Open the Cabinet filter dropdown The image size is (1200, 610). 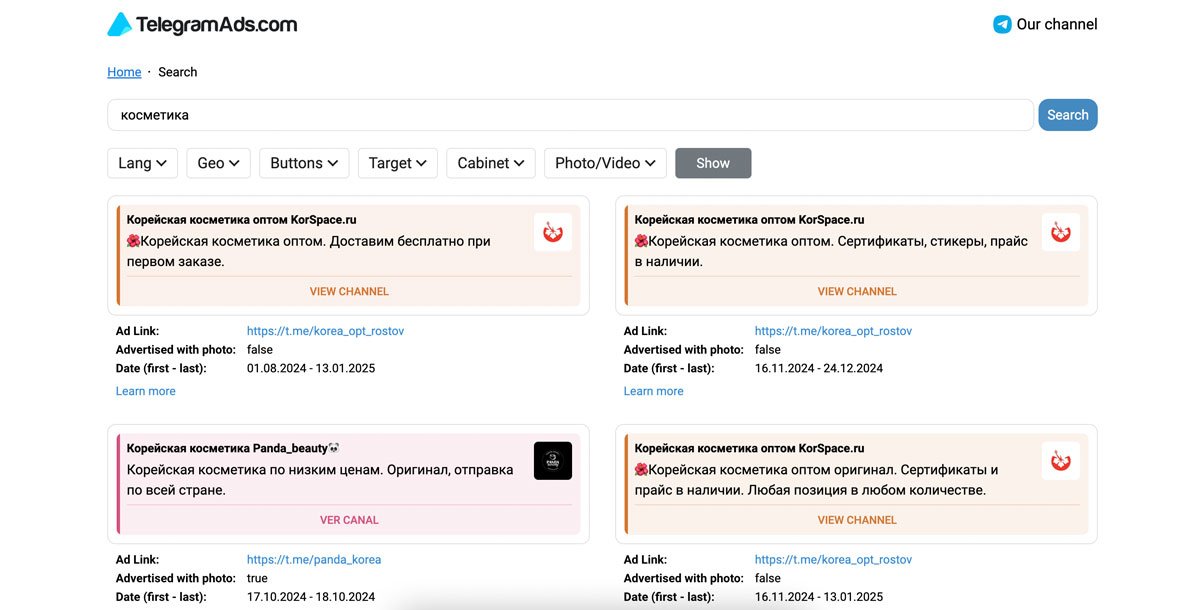tap(491, 163)
